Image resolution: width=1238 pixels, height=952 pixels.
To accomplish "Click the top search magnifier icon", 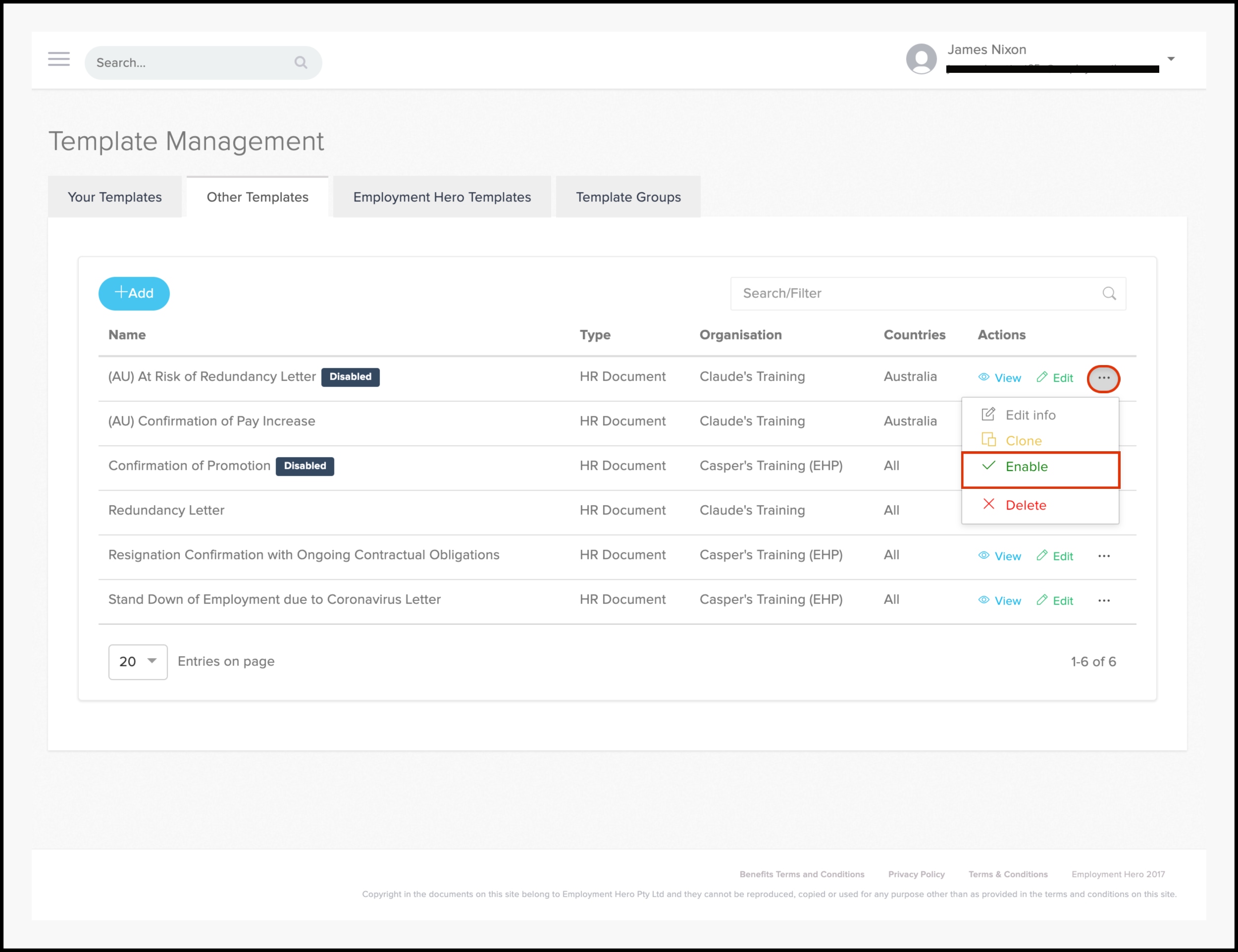I will click(x=301, y=62).
